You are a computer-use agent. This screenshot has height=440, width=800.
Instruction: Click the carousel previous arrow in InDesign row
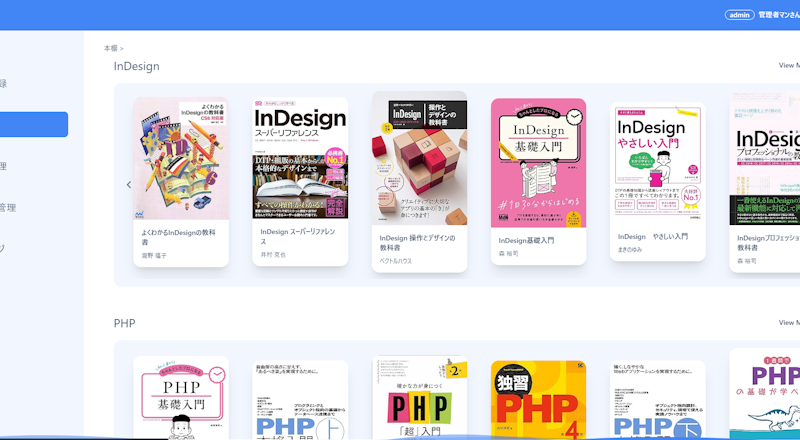click(x=129, y=185)
